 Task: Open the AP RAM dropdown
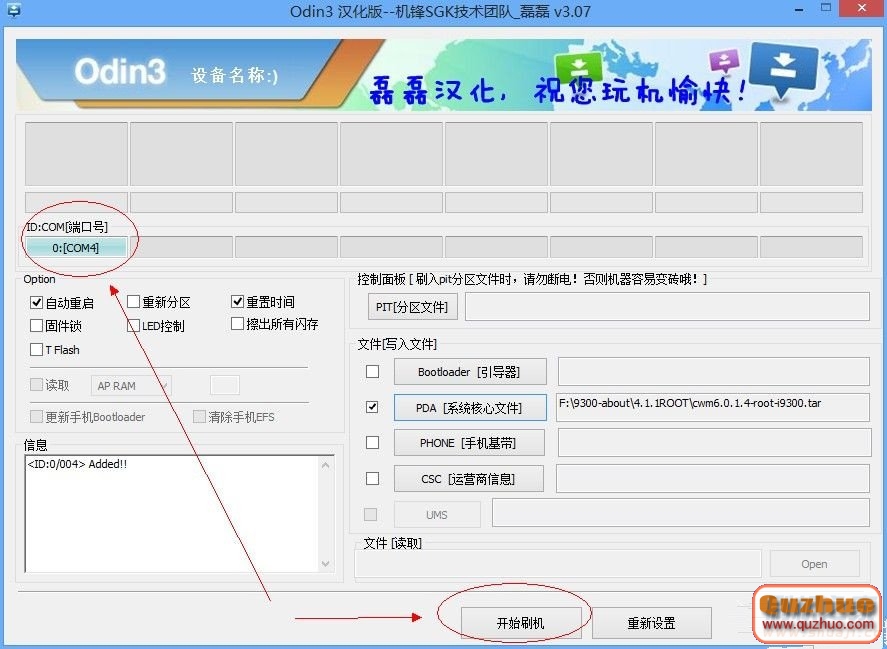coord(131,386)
